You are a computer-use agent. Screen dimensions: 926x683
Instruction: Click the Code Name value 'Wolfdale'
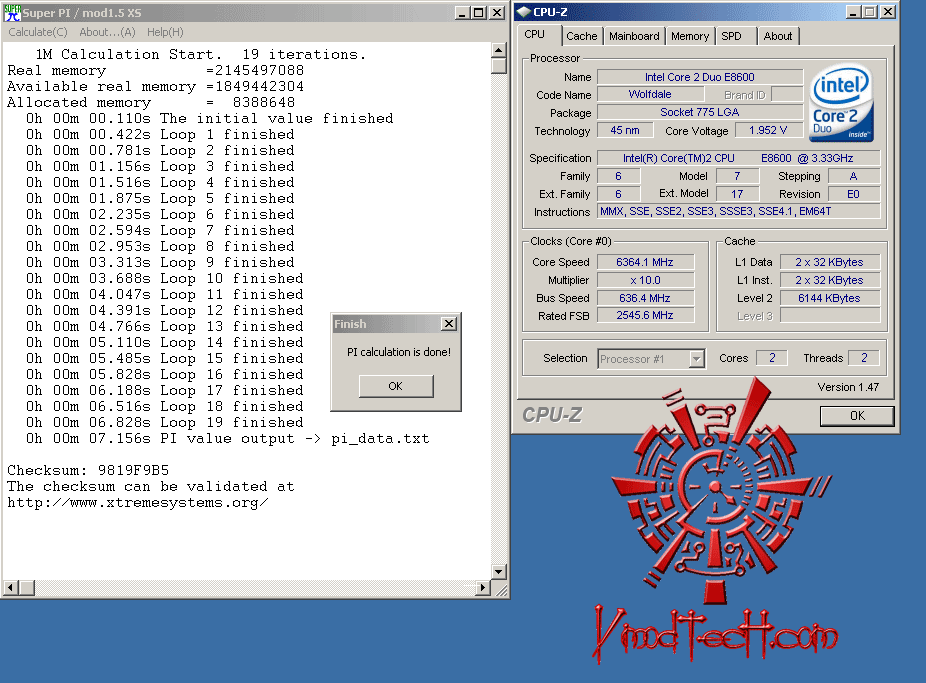click(x=650, y=94)
